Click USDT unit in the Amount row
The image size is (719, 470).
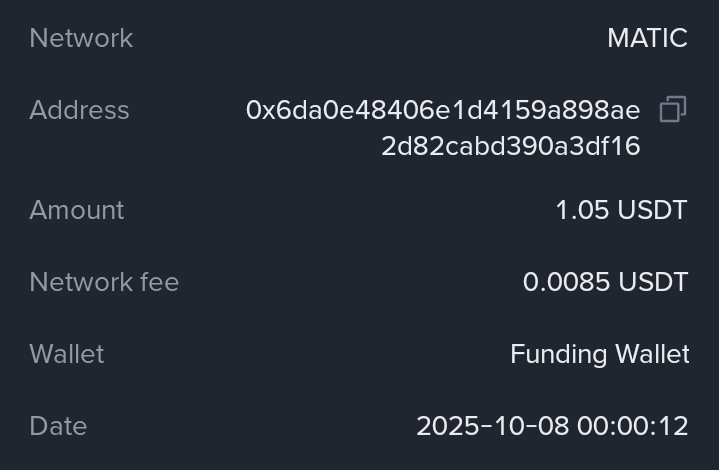(652, 210)
